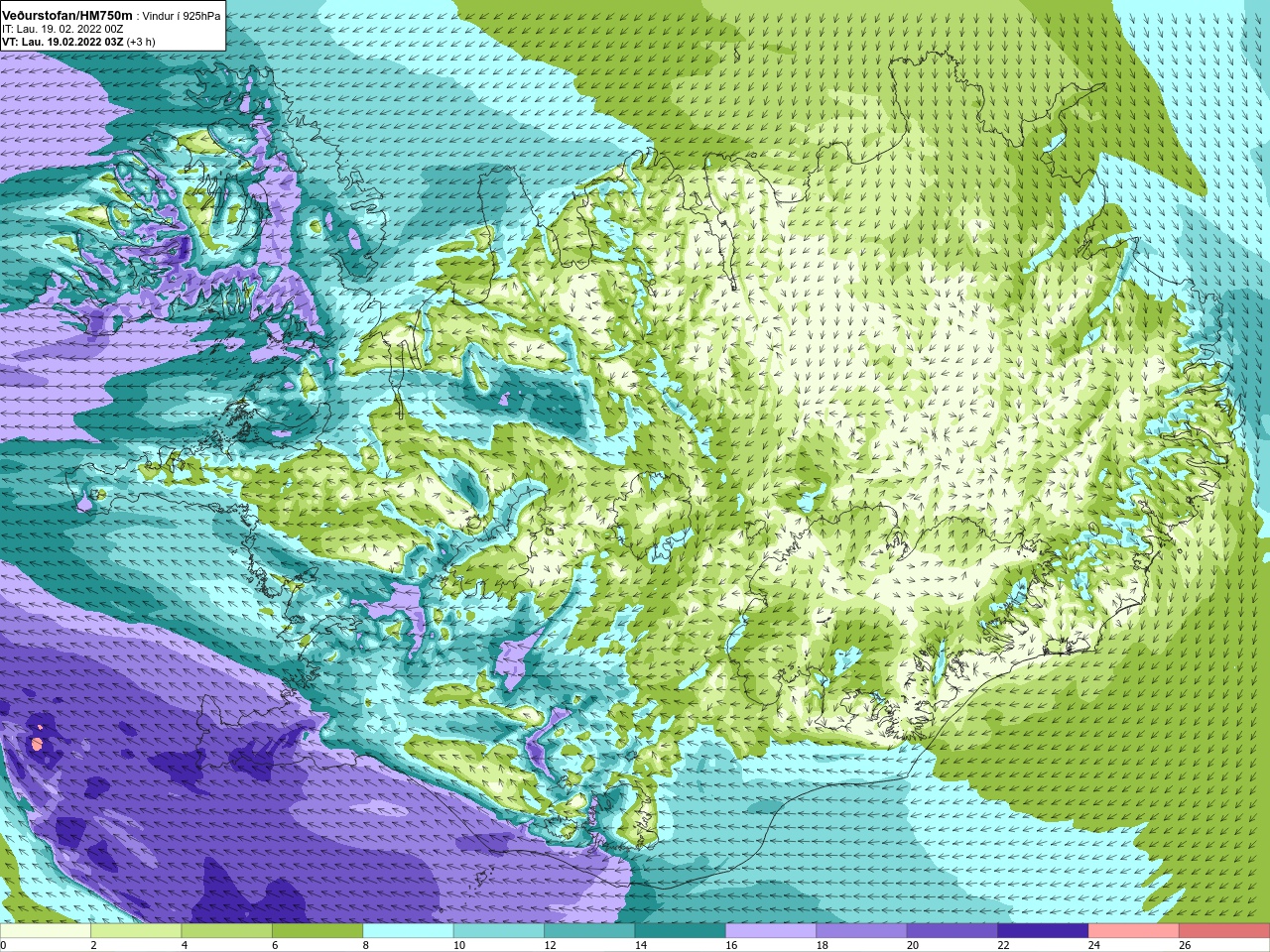Click the Veðurstofan/HM750m title text
This screenshot has width=1270, height=952.
coord(67,16)
